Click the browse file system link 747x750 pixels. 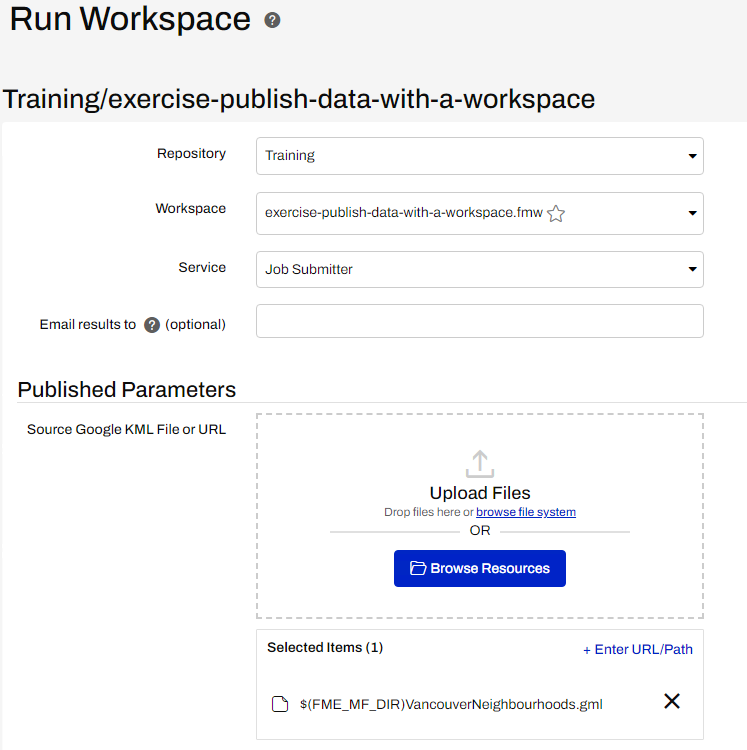click(526, 512)
